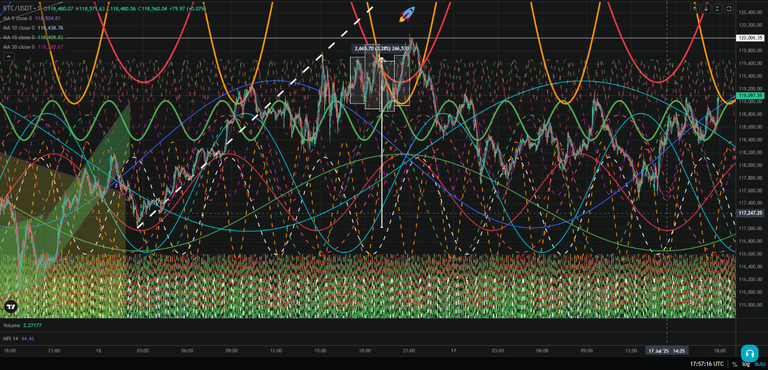Open the time zone menu showing UTC clock
768x370 pixels.
coord(707,364)
